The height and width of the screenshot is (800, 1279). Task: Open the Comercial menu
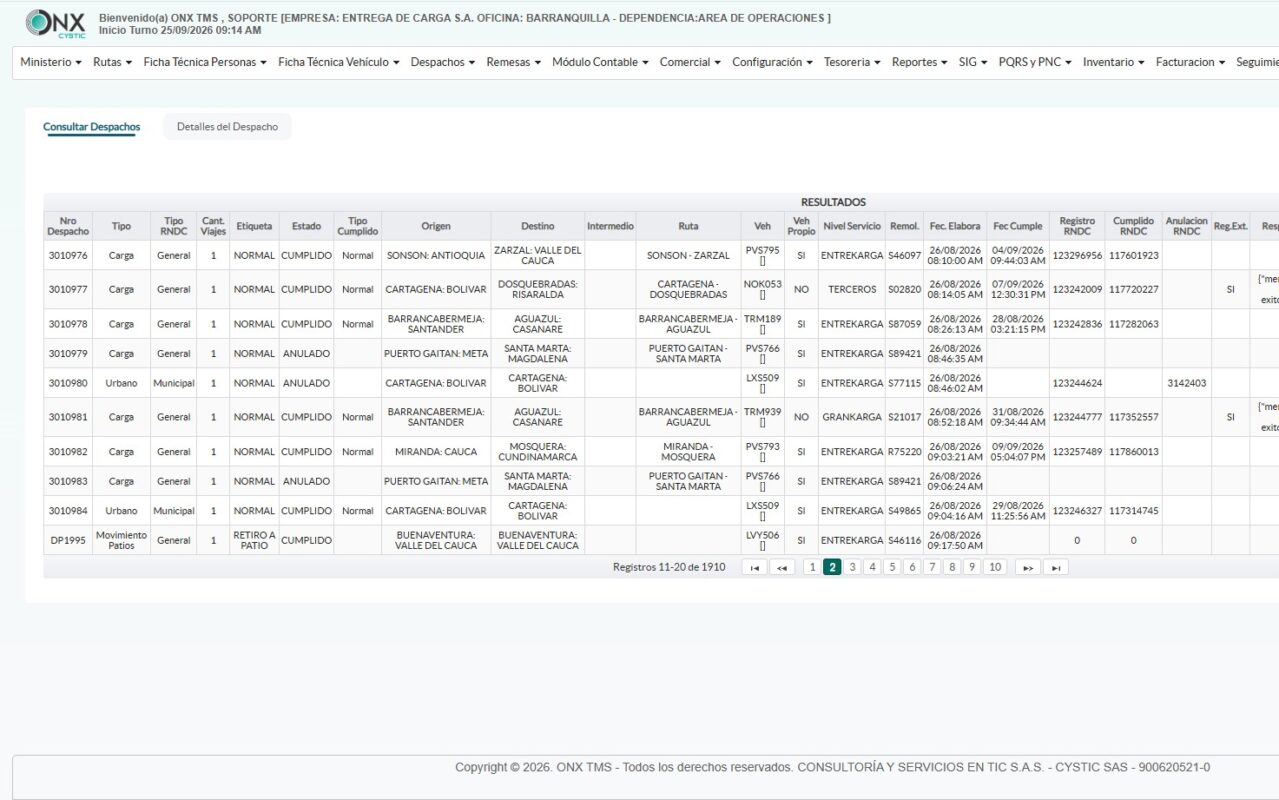click(690, 62)
